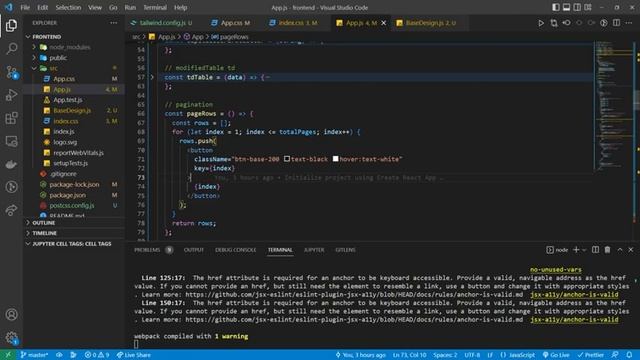Click text-black color swatch on line 71

pos(287,158)
